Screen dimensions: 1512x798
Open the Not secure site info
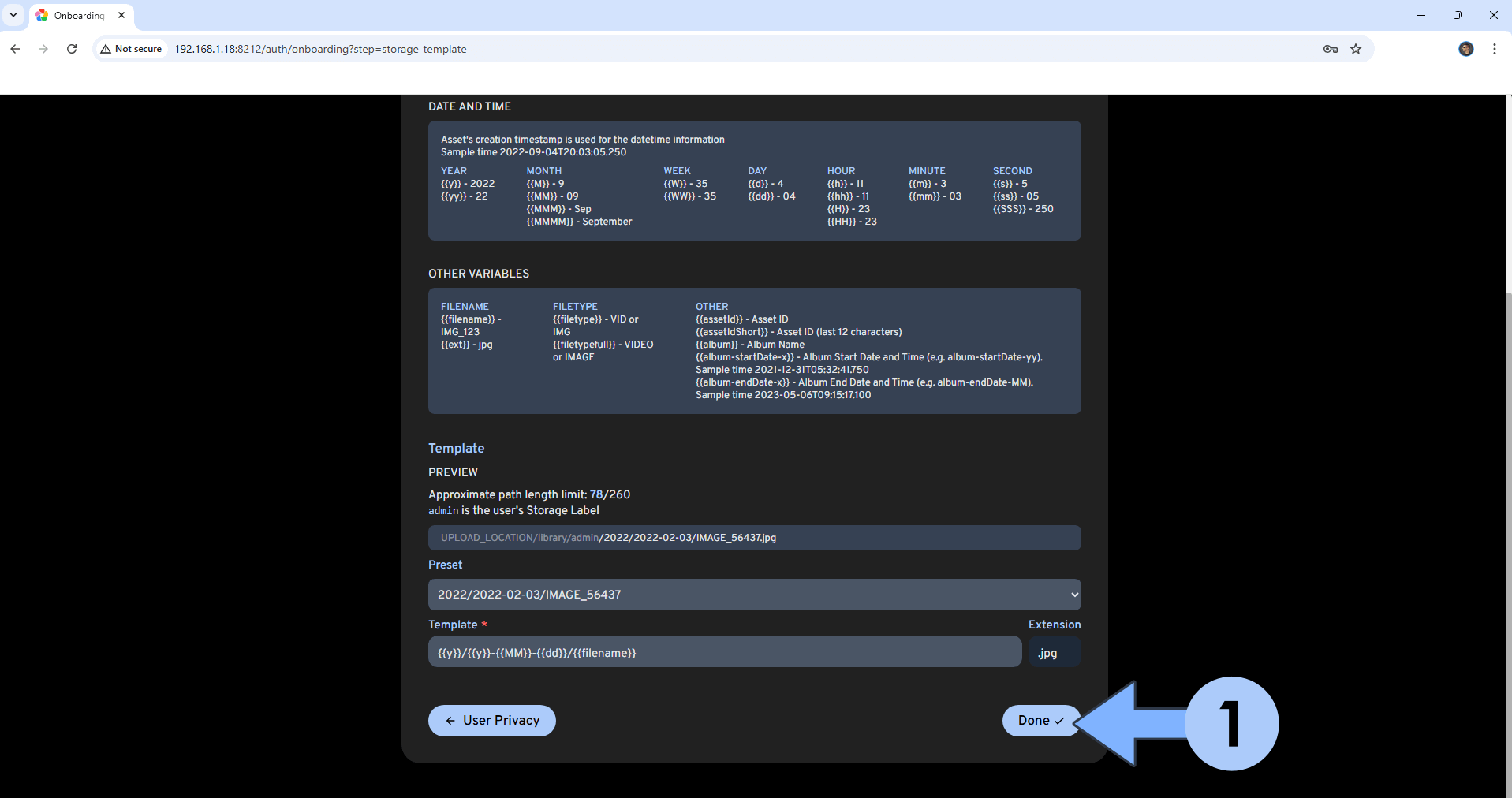tap(131, 49)
